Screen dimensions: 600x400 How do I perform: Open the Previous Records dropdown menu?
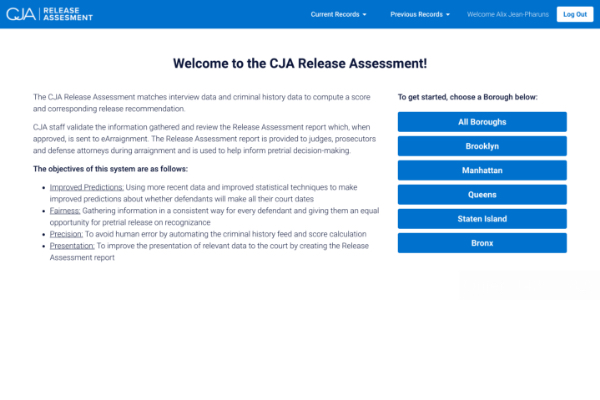(x=420, y=15)
